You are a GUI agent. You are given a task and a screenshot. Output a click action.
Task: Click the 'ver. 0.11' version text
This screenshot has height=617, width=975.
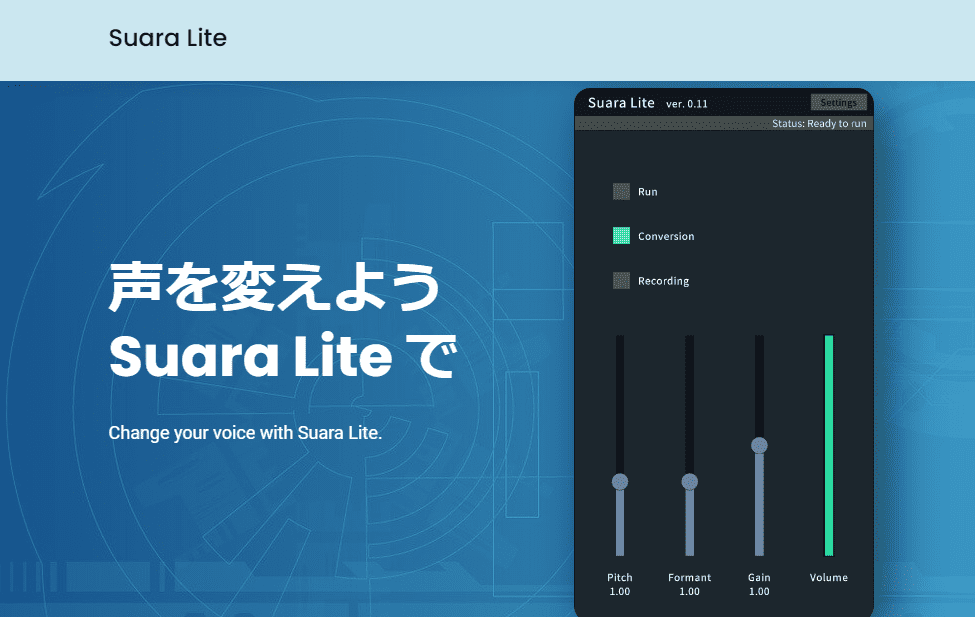point(687,104)
